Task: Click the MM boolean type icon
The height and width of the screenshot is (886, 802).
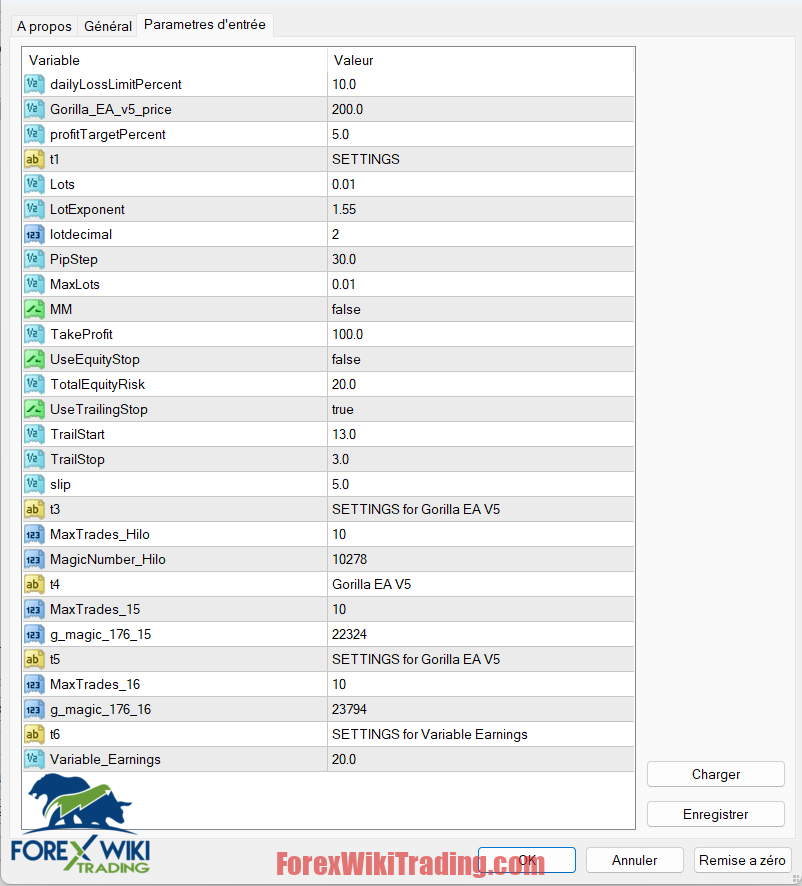Action: 34,309
